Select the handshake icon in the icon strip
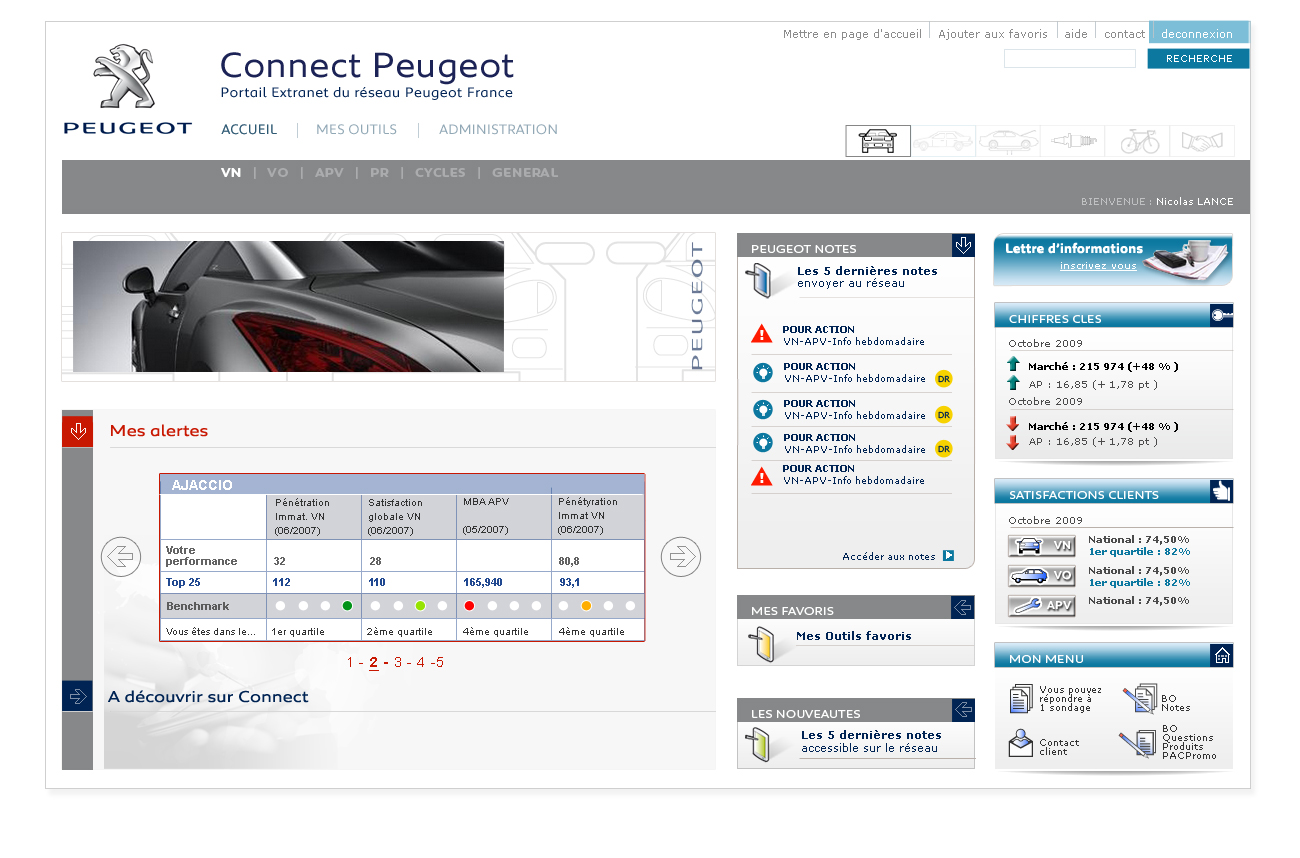This screenshot has height=858, width=1300. (1202, 141)
